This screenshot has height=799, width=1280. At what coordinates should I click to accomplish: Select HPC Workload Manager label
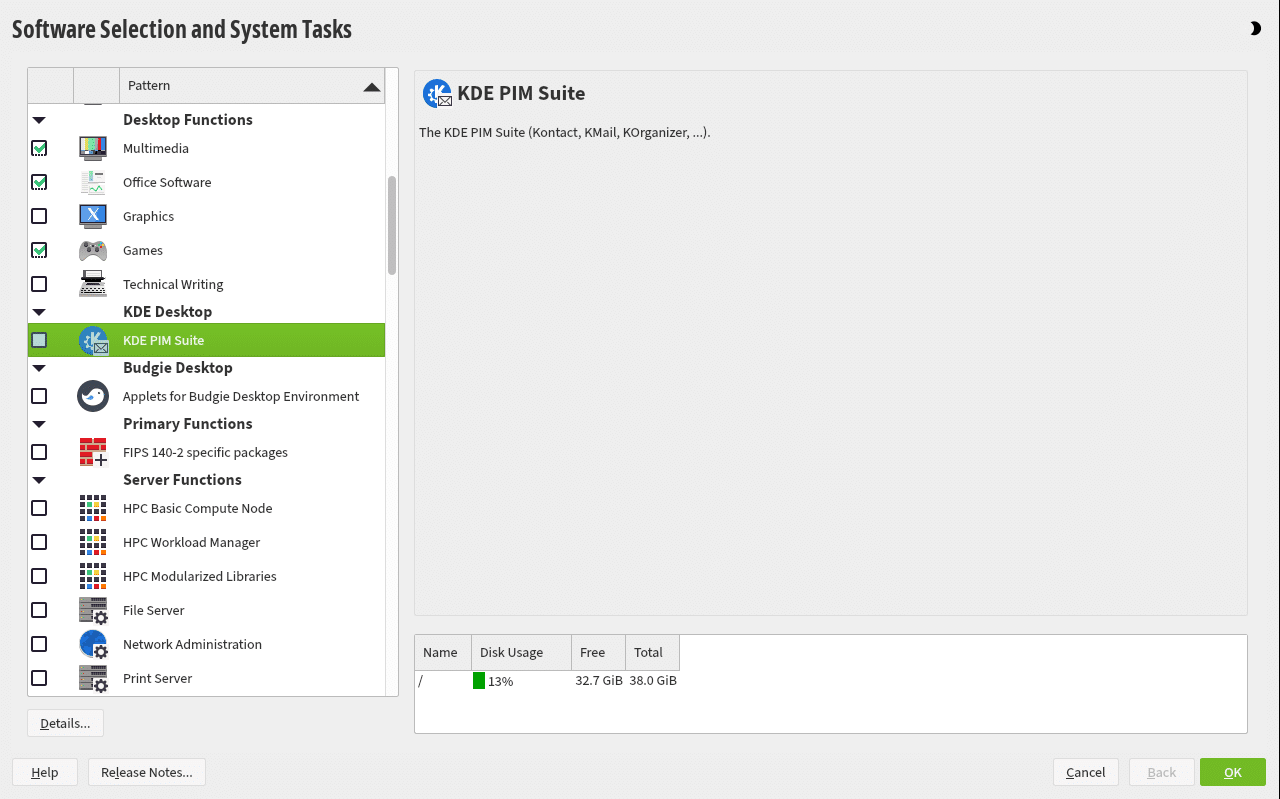pos(191,542)
